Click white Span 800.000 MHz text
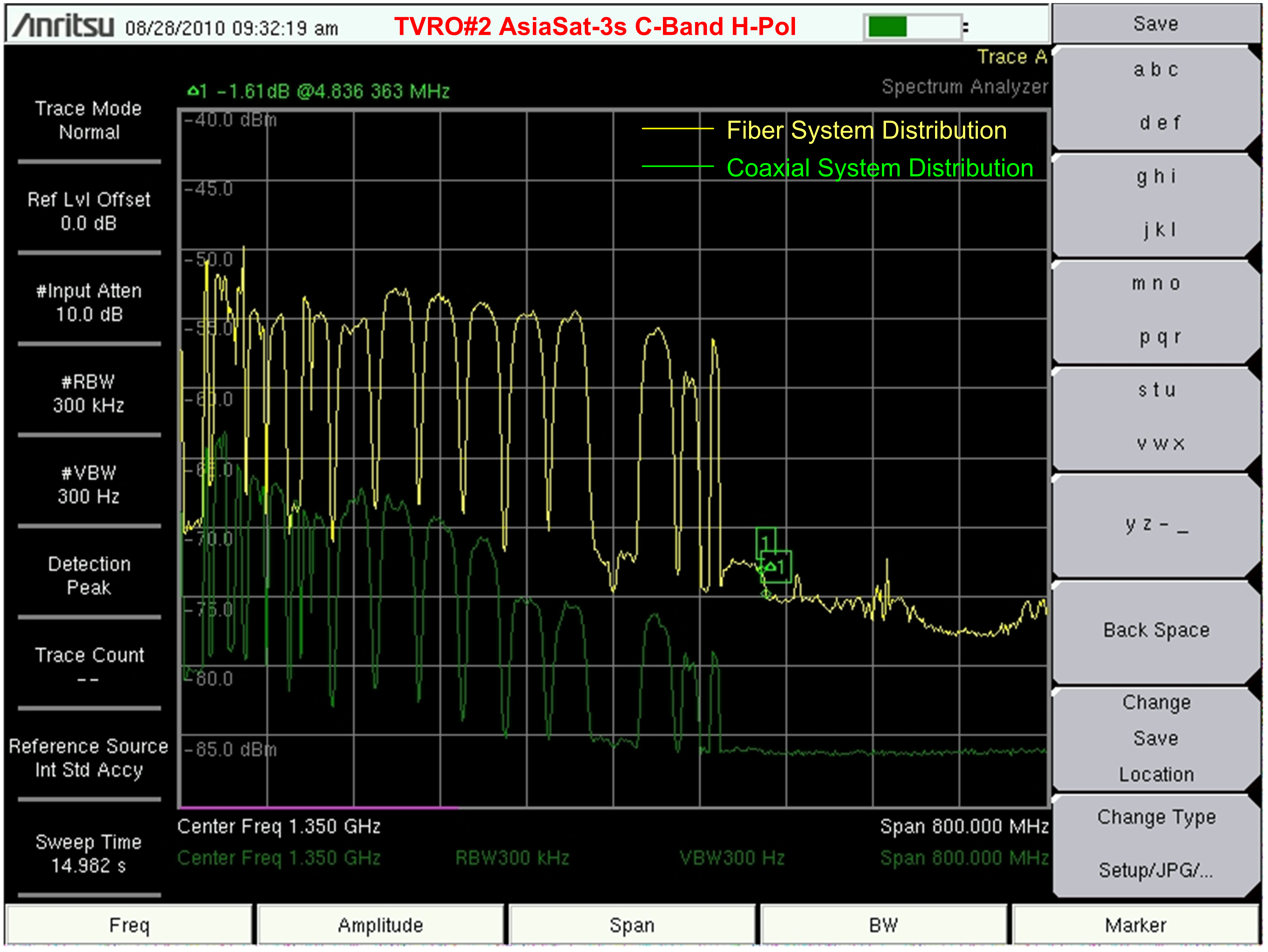1268x952 pixels. [964, 826]
